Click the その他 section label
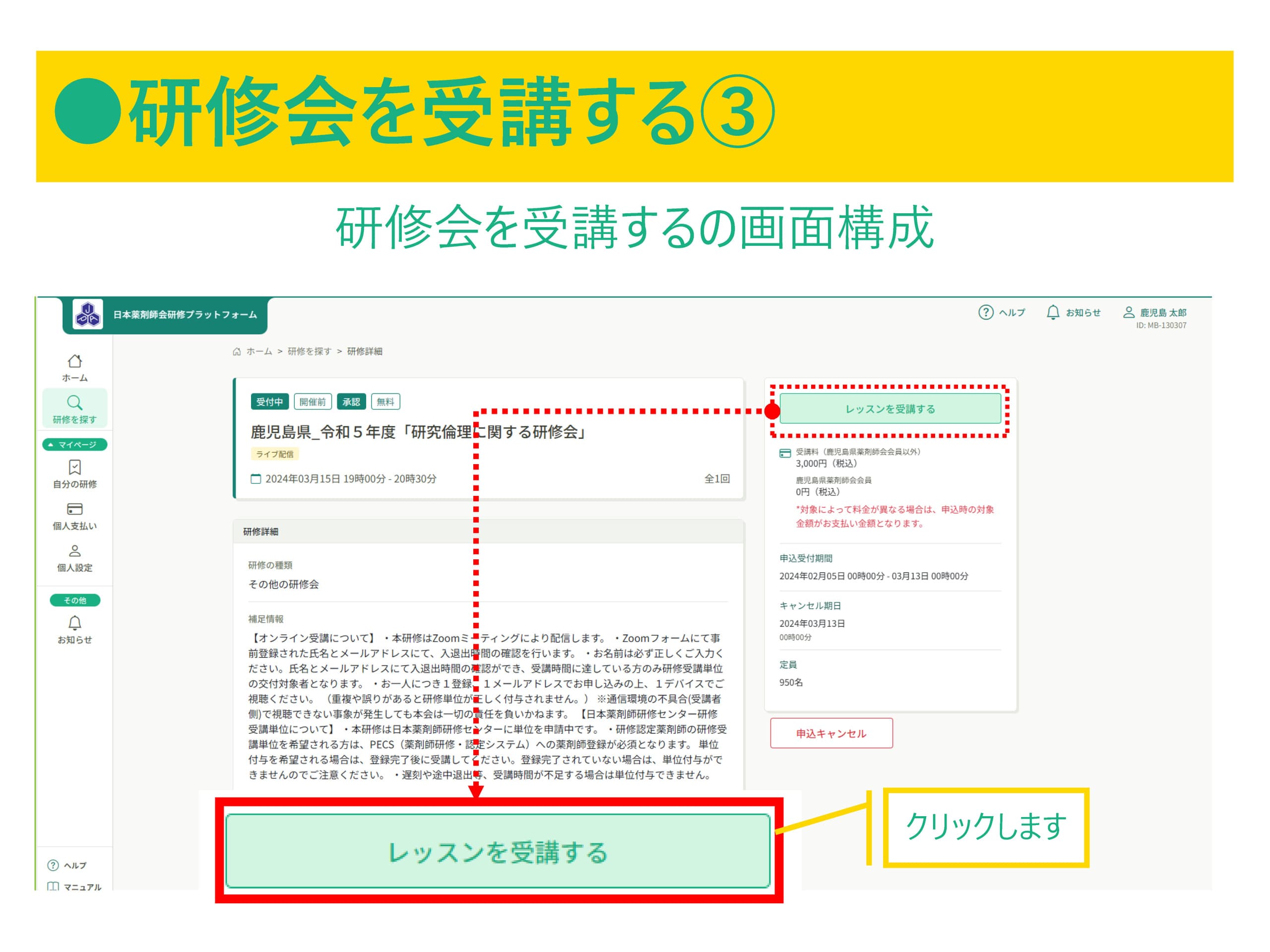The image size is (1270, 952). click(74, 600)
